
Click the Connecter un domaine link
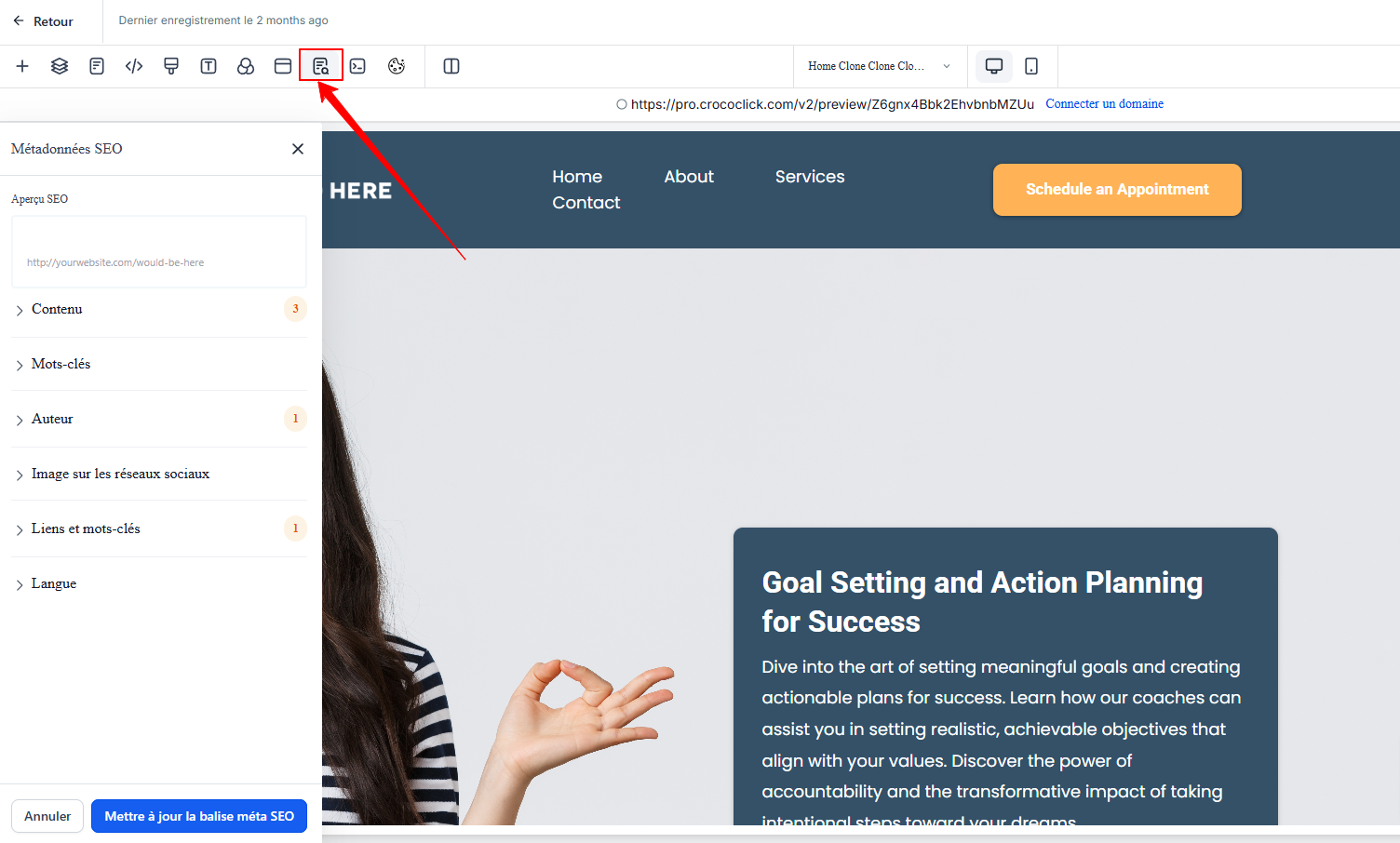pos(1104,104)
